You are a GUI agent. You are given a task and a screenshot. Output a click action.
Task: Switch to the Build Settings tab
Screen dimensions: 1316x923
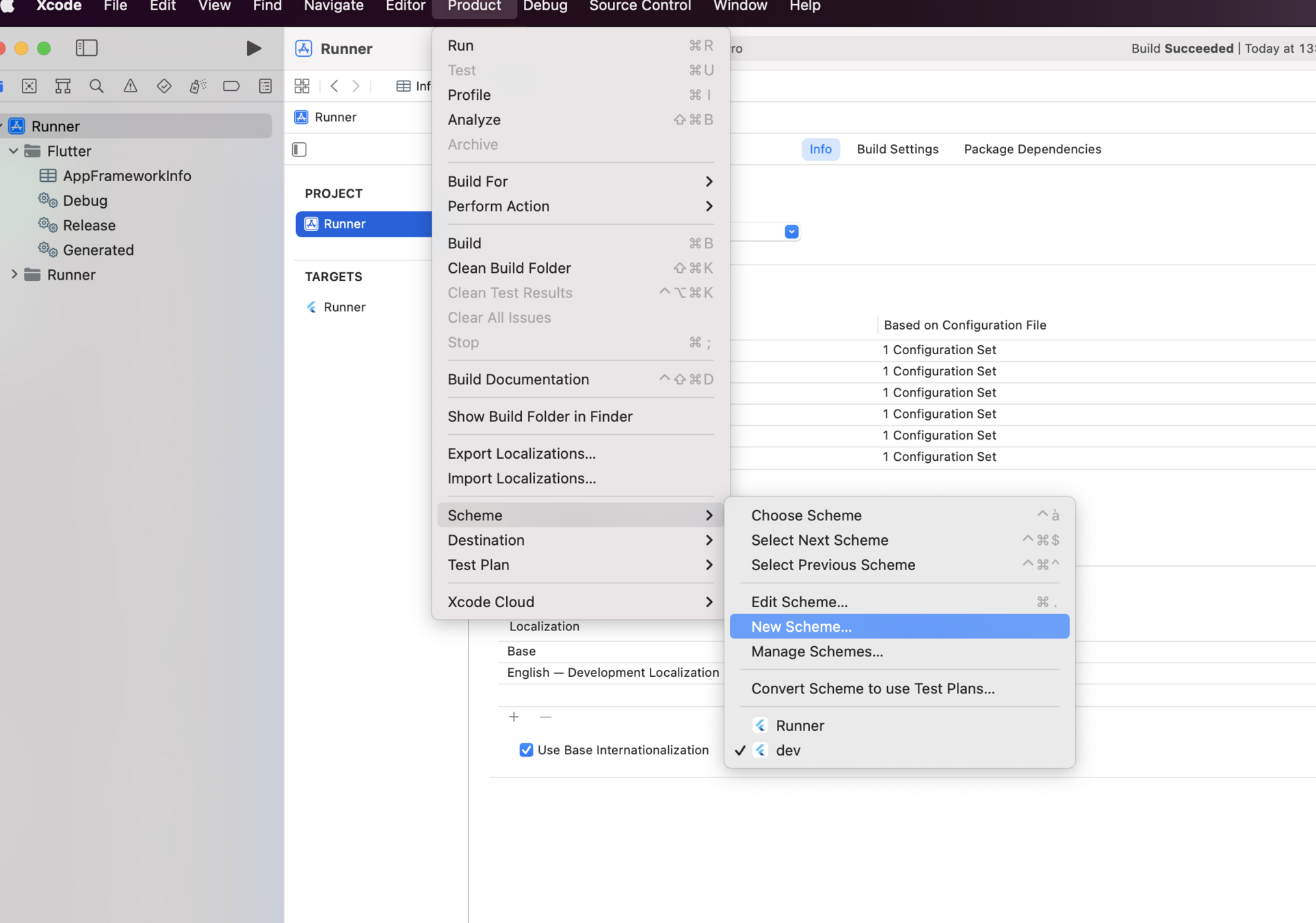coord(897,149)
